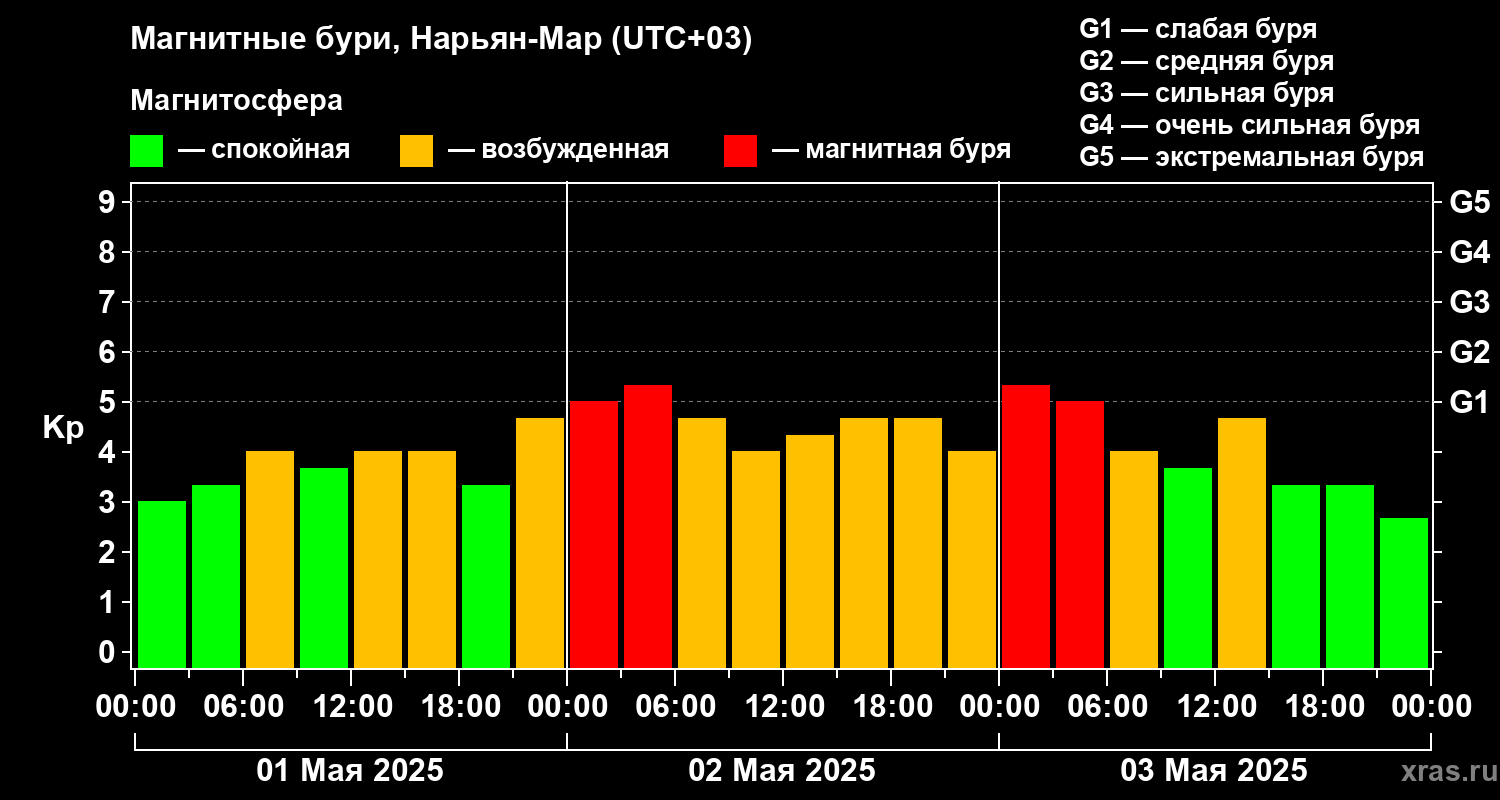Select the 03 May 03:00–06:00 red bar
Viewport: 1500px width, 800px height.
[x=1080, y=534]
